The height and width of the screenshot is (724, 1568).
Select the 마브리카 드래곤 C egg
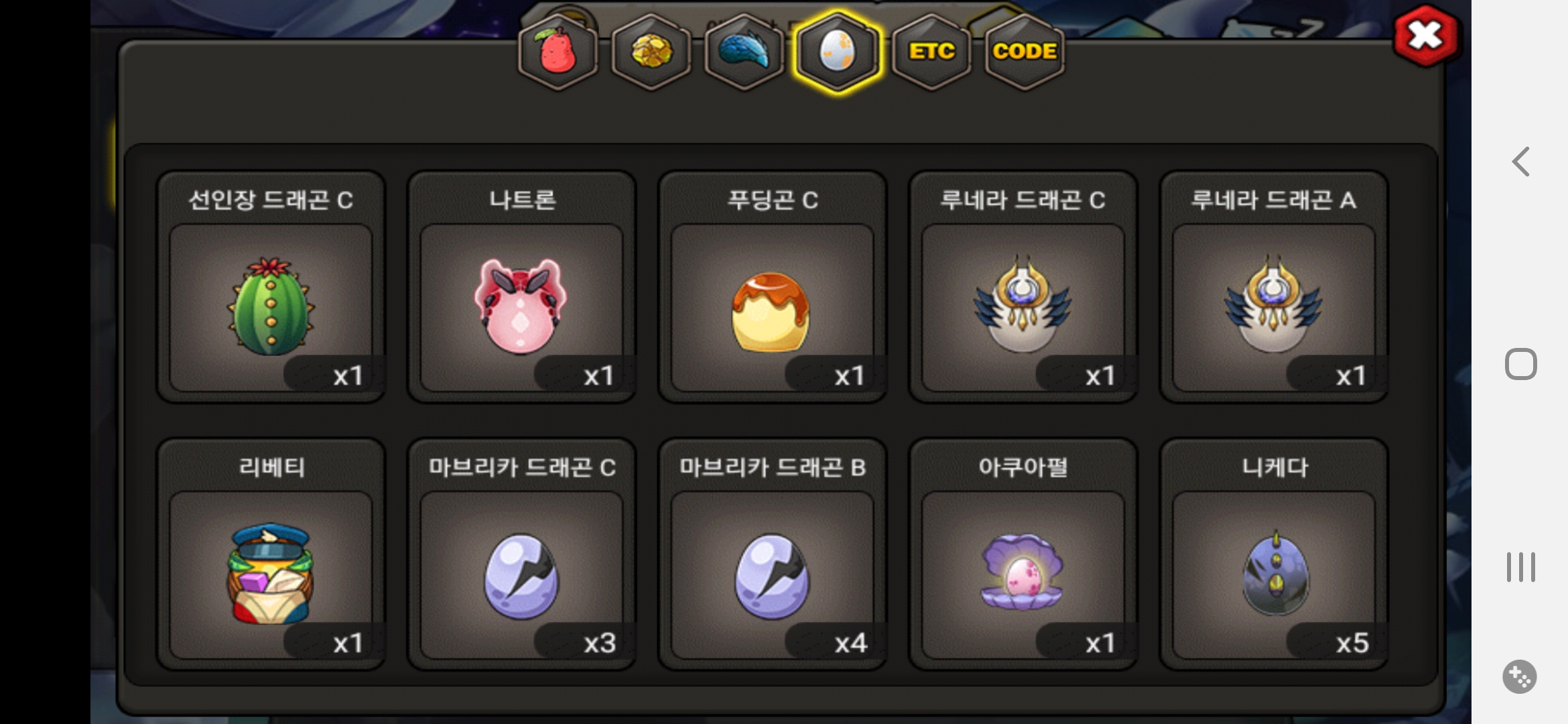[521, 554]
